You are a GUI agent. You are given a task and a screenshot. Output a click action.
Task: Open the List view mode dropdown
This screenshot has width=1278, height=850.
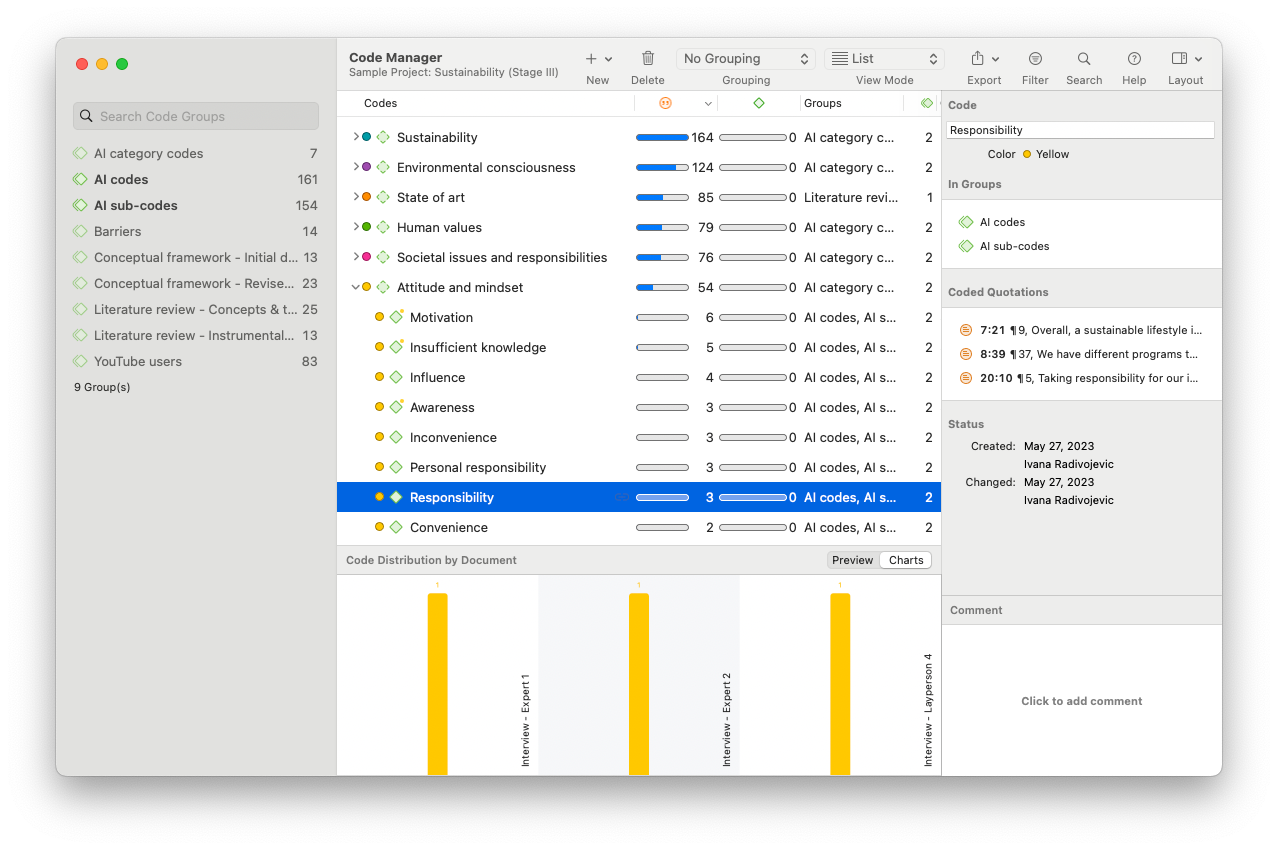(x=884, y=59)
